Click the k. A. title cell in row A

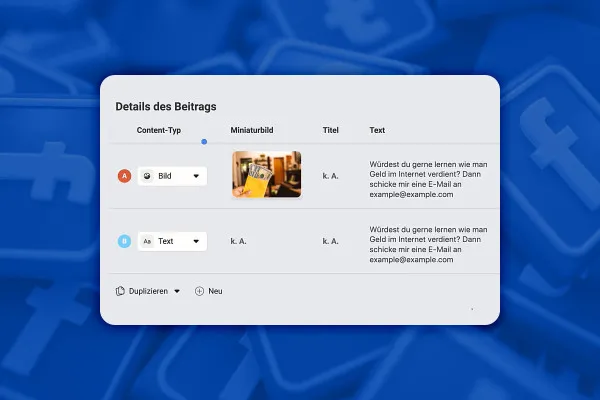tap(331, 176)
